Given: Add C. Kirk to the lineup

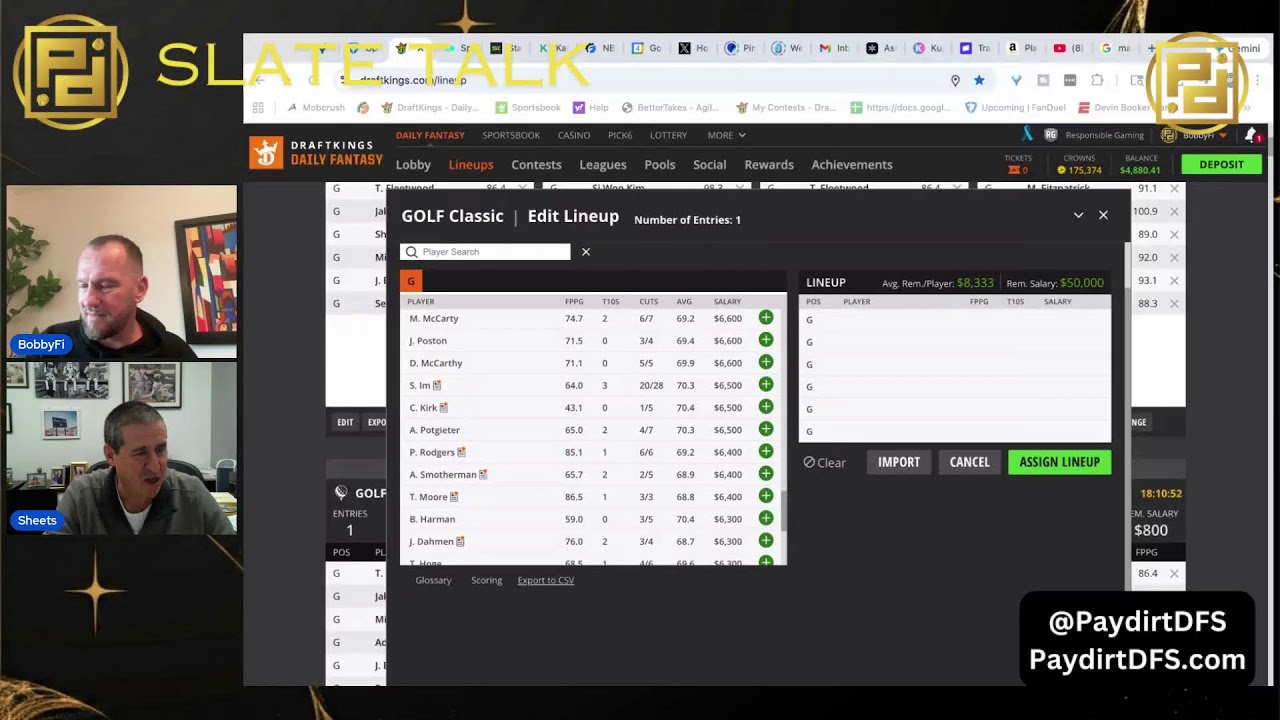Looking at the screenshot, I should pos(766,407).
